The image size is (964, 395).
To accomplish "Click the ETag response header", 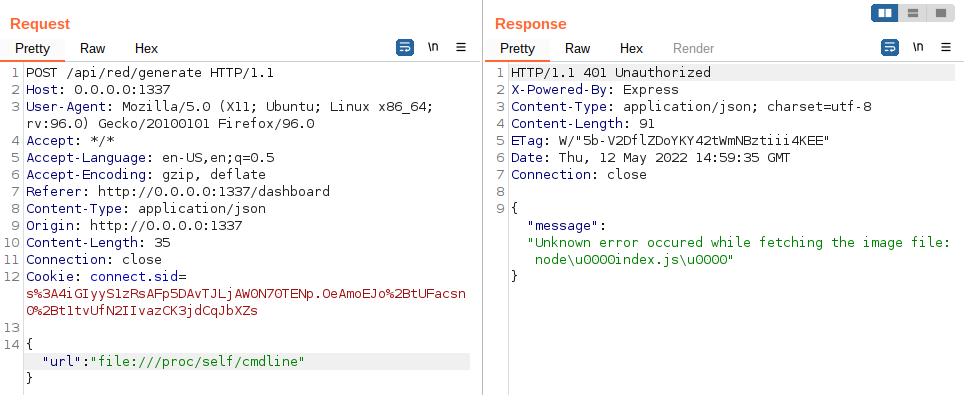I will (x=671, y=140).
